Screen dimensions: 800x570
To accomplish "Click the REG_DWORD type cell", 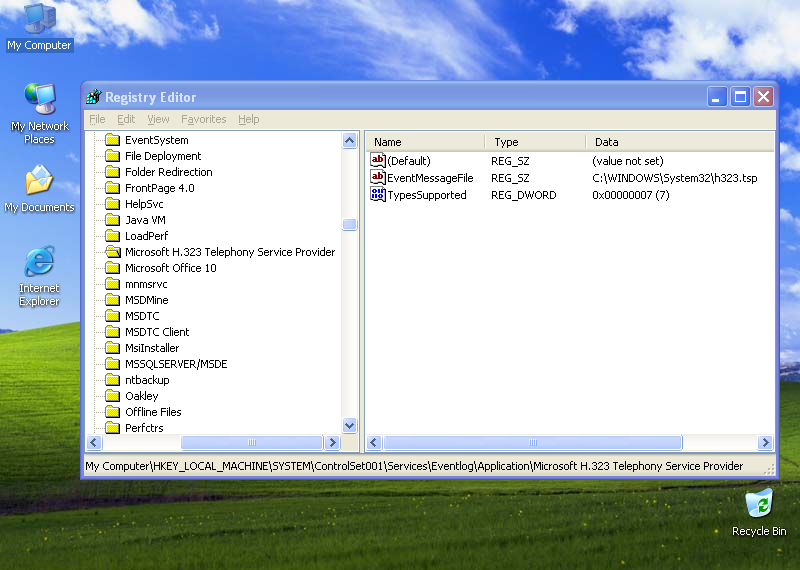I will coord(523,195).
